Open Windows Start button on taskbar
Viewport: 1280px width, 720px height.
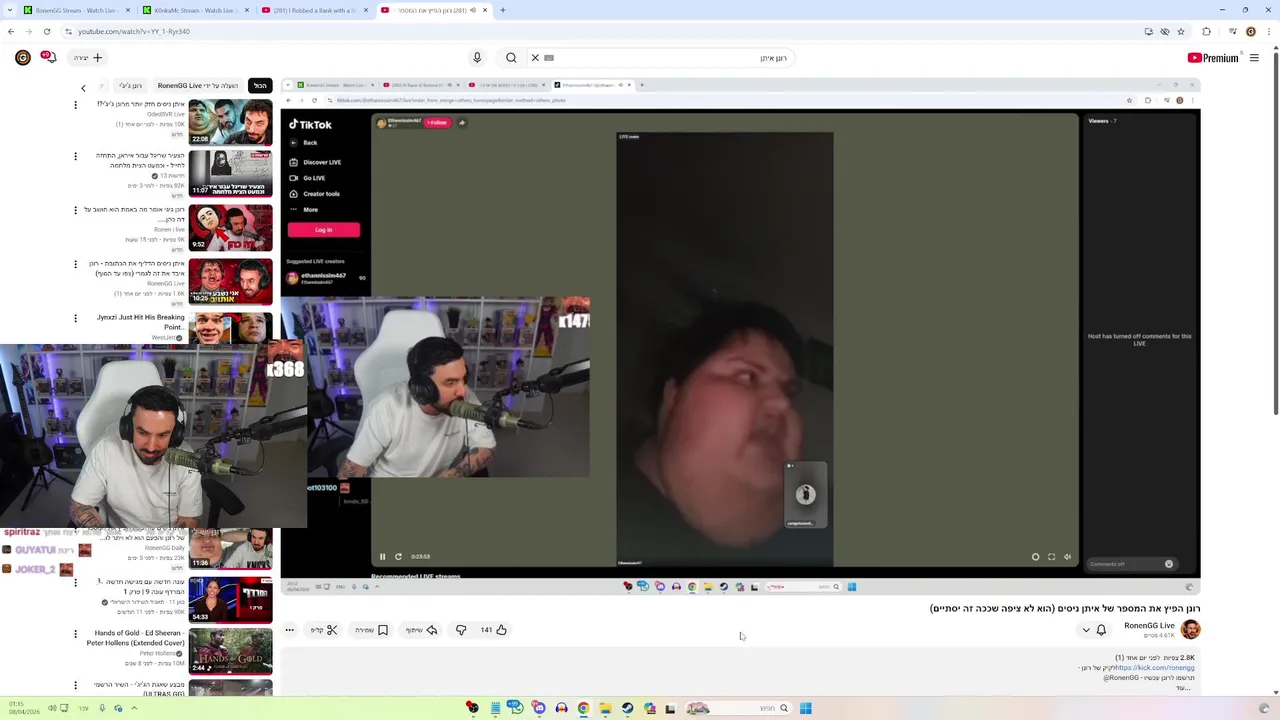(805, 708)
